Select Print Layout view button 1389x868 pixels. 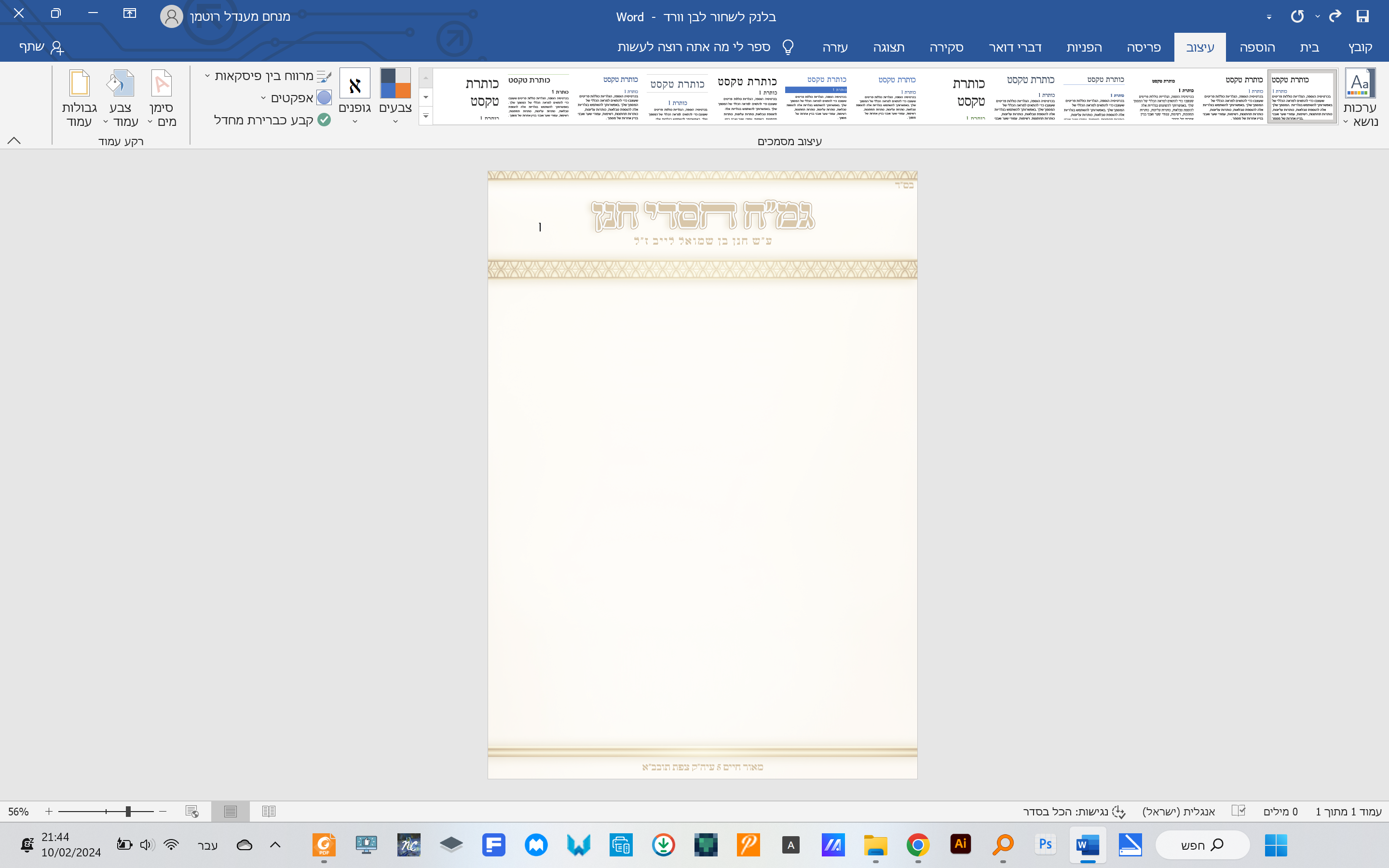point(230,811)
